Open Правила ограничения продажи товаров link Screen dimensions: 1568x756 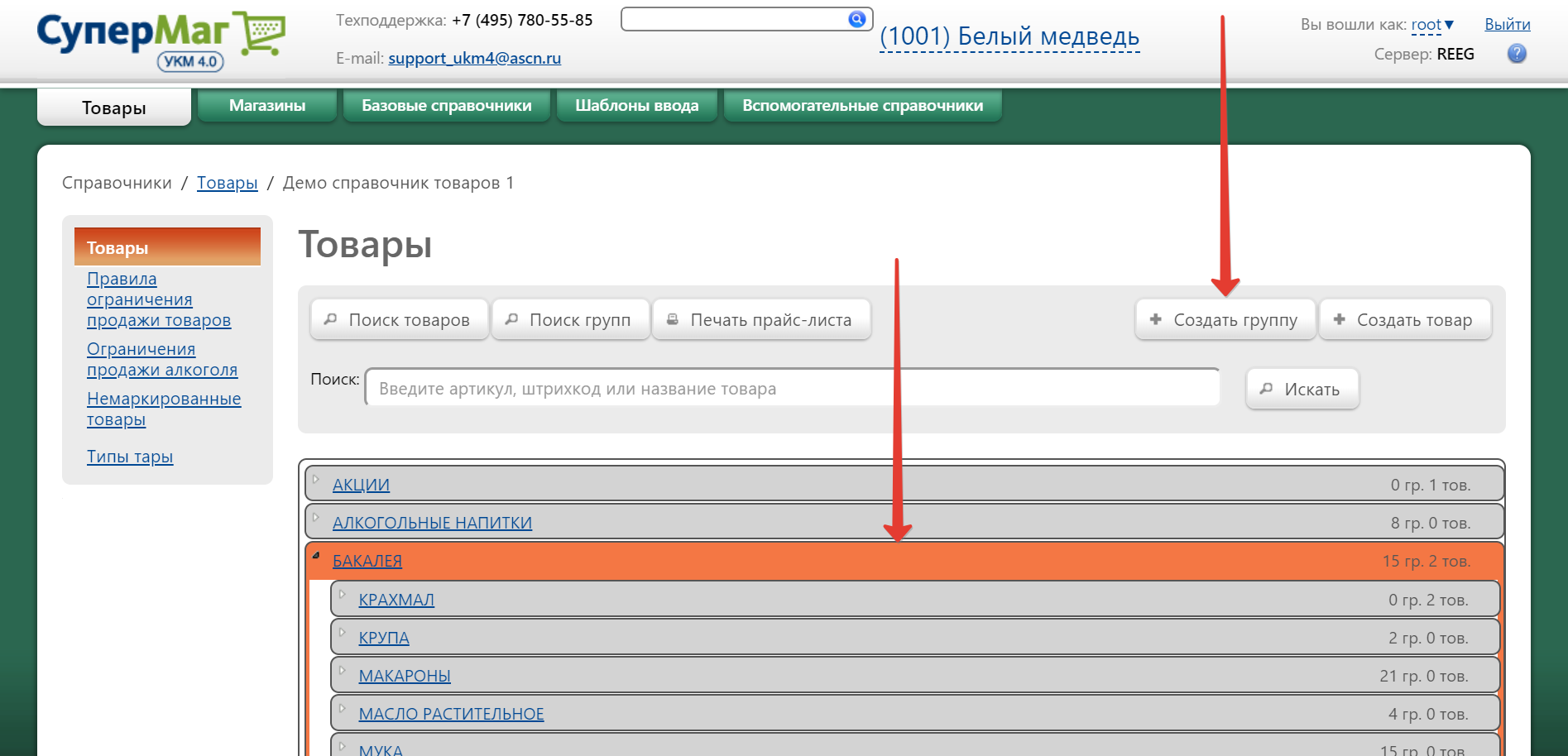pos(159,299)
